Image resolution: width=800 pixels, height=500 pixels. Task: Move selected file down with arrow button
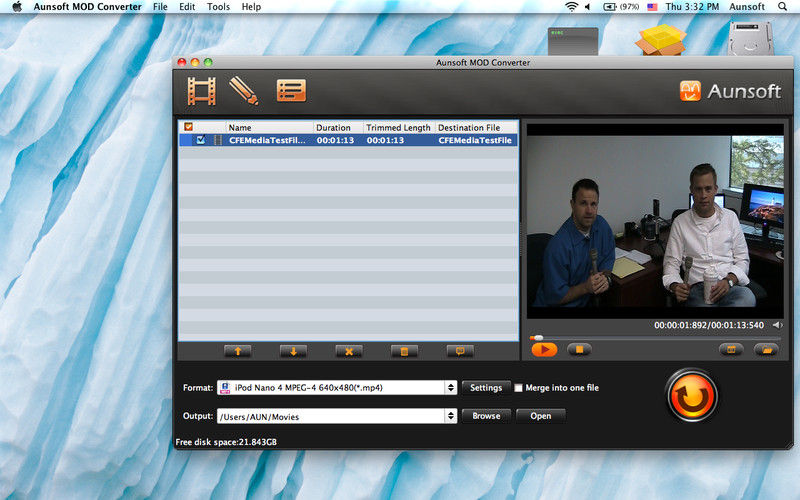coord(293,351)
